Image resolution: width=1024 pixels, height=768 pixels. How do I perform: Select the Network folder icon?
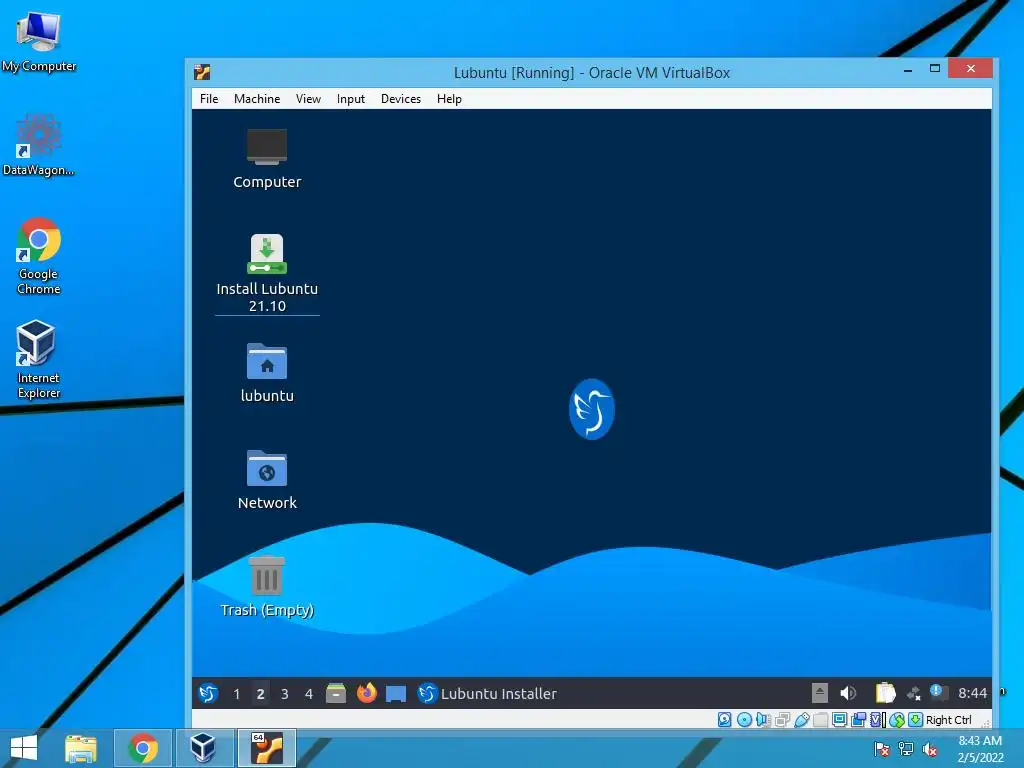coord(267,480)
